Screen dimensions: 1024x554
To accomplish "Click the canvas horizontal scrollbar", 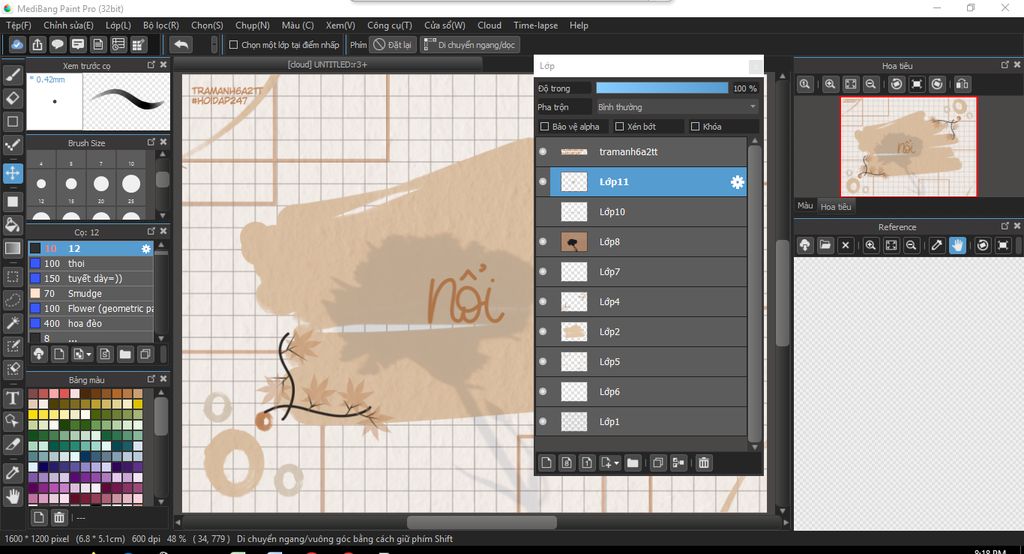I will 481,523.
